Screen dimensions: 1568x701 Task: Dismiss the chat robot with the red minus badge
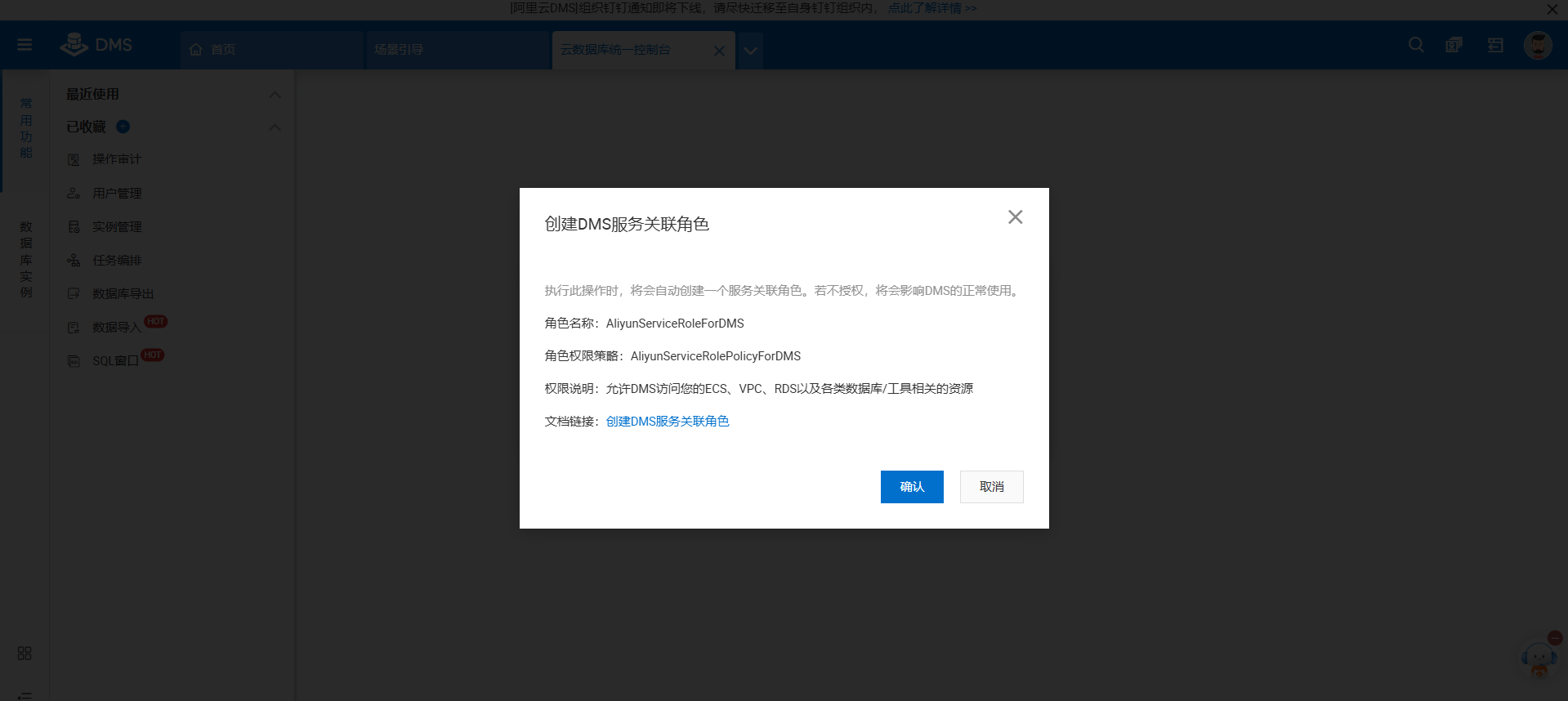coord(1555,638)
